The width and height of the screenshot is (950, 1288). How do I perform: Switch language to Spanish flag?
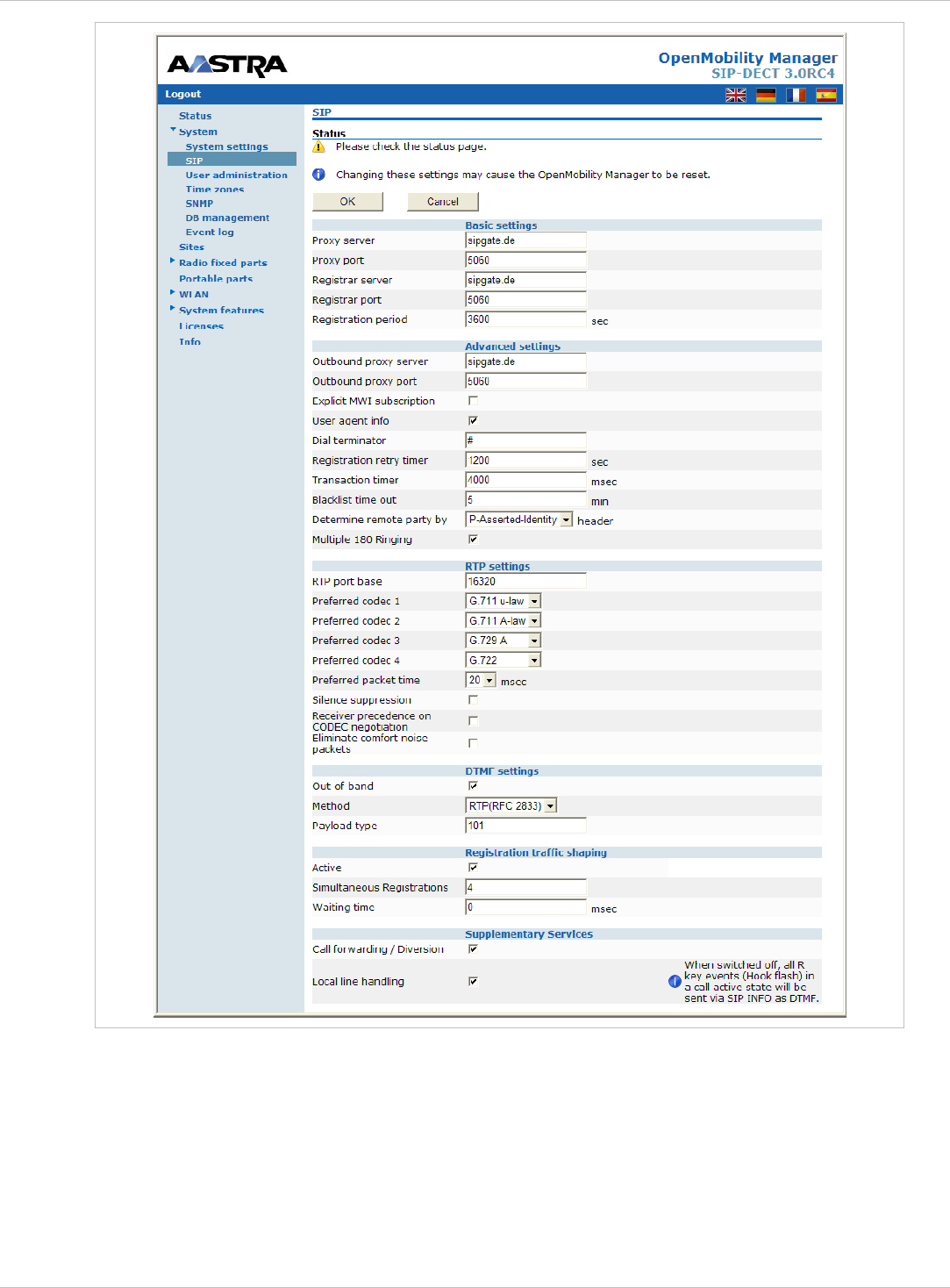pyautogui.click(x=826, y=95)
